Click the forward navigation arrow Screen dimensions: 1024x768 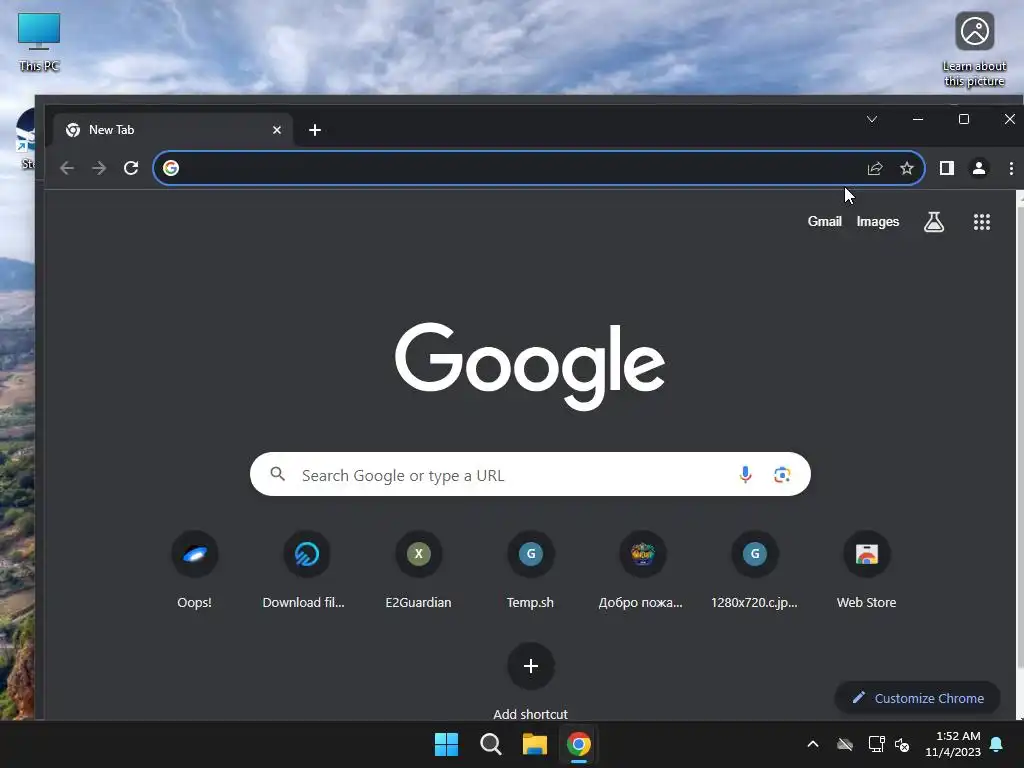[99, 168]
